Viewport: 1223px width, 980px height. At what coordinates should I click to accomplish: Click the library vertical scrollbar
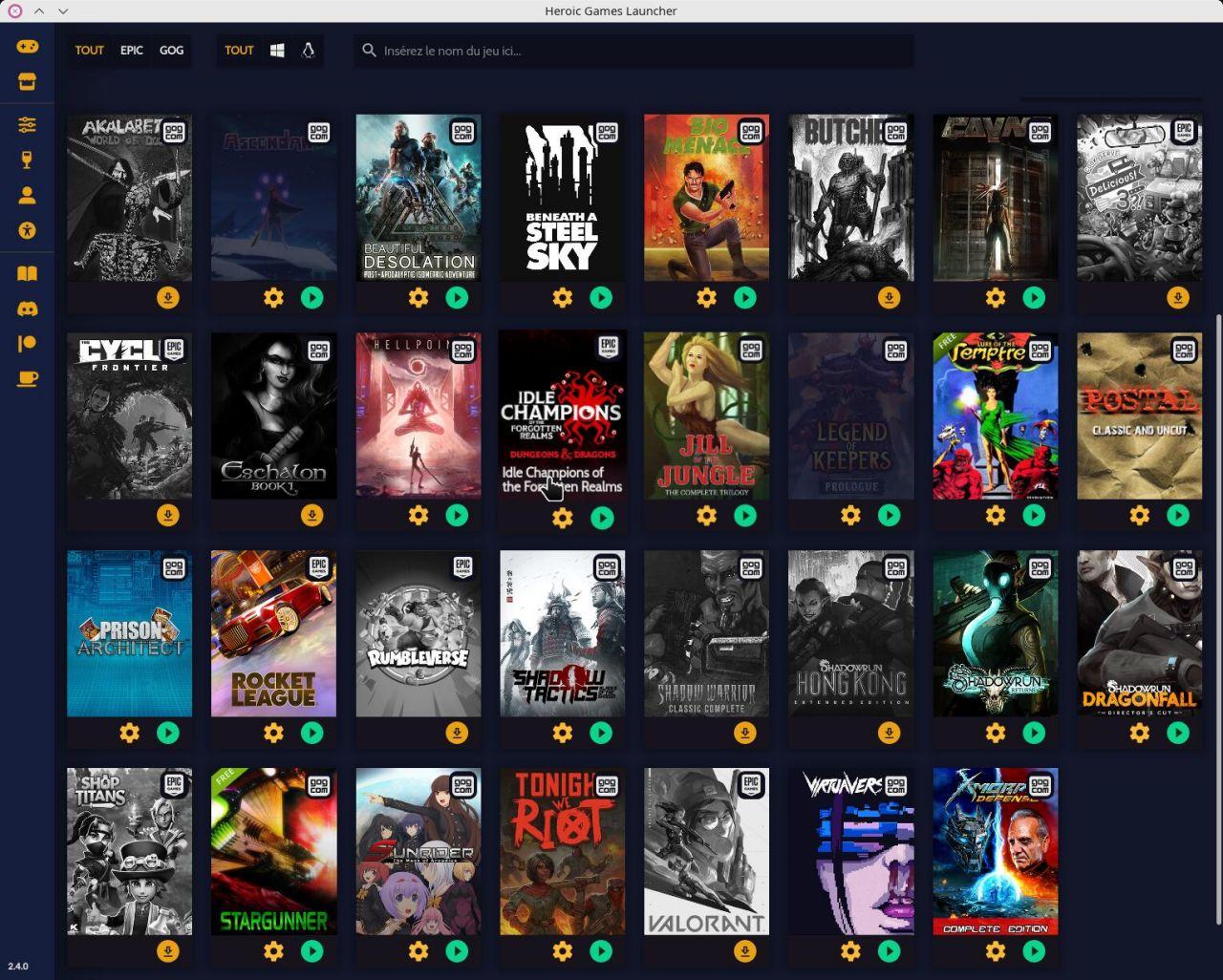click(x=1217, y=621)
